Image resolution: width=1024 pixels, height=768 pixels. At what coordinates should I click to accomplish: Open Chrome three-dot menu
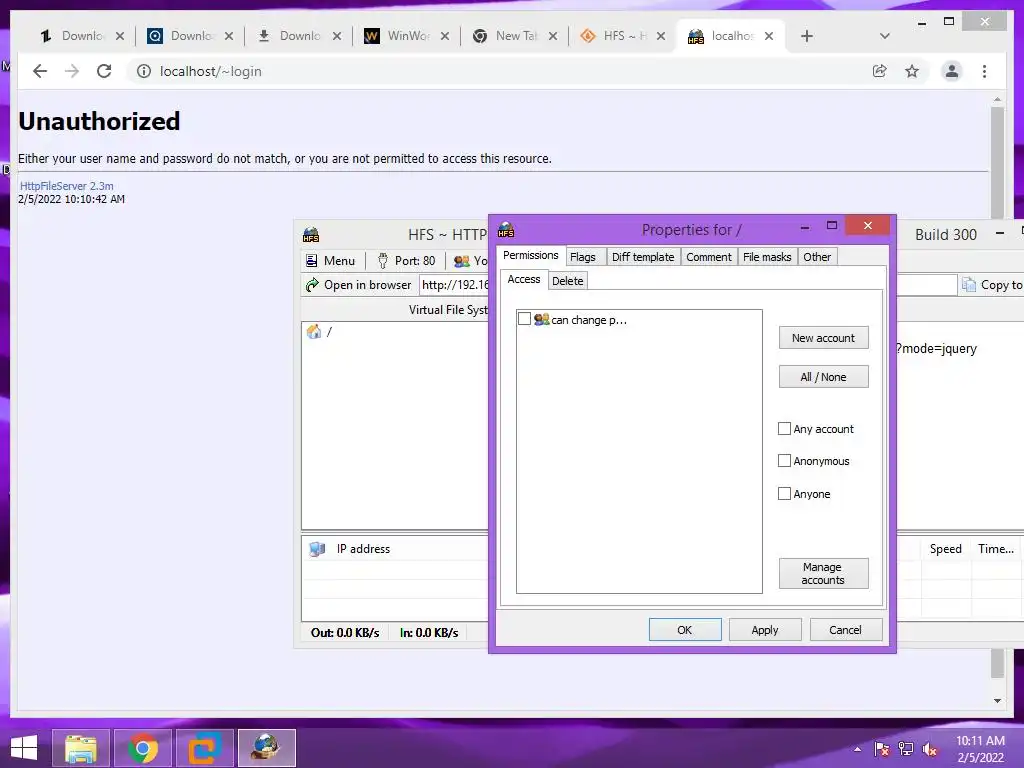pyautogui.click(x=984, y=71)
